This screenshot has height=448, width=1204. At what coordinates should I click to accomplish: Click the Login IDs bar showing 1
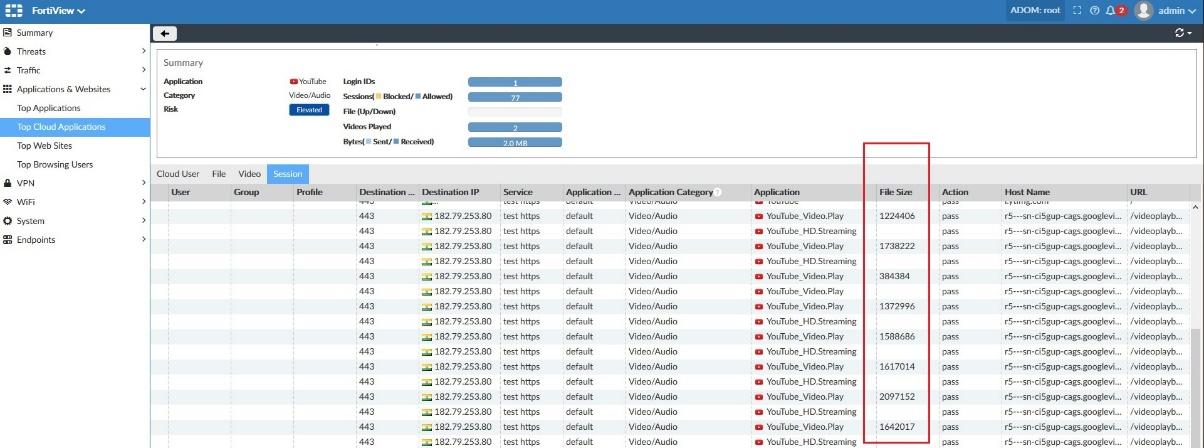[515, 82]
